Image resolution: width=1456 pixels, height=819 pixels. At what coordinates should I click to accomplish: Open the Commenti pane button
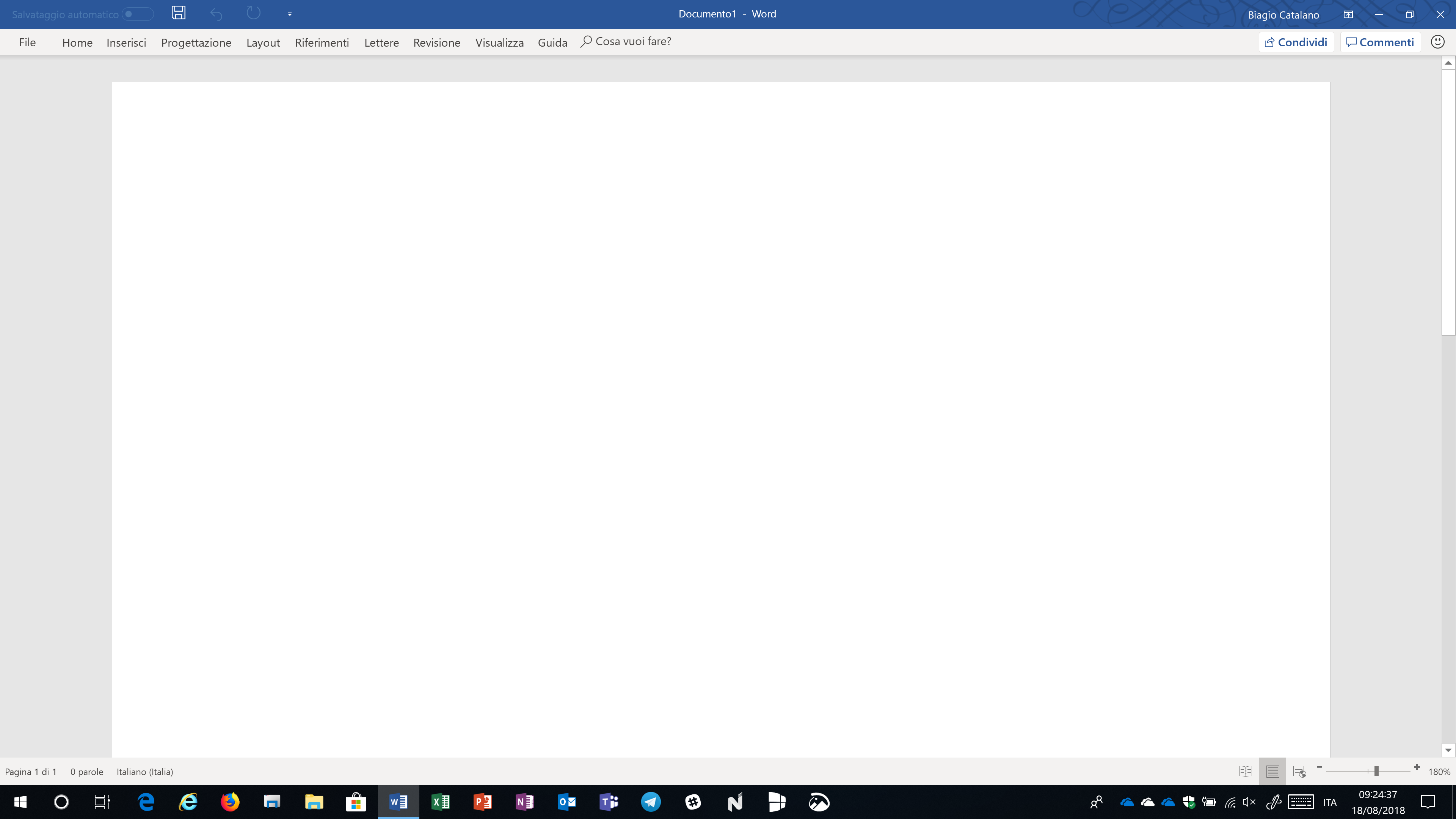pos(1380,42)
